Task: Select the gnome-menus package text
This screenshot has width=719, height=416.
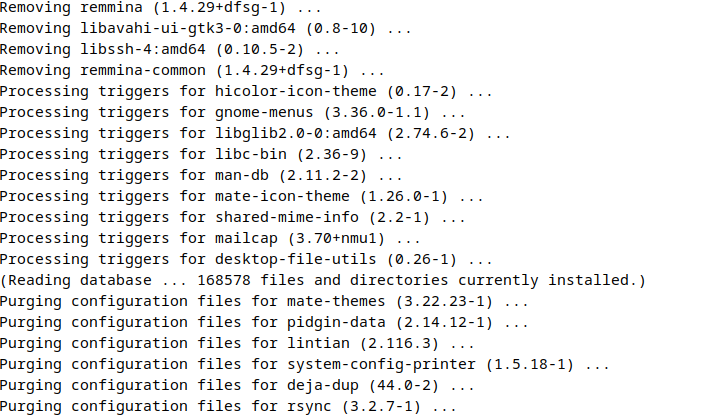Action: pyautogui.click(x=264, y=113)
